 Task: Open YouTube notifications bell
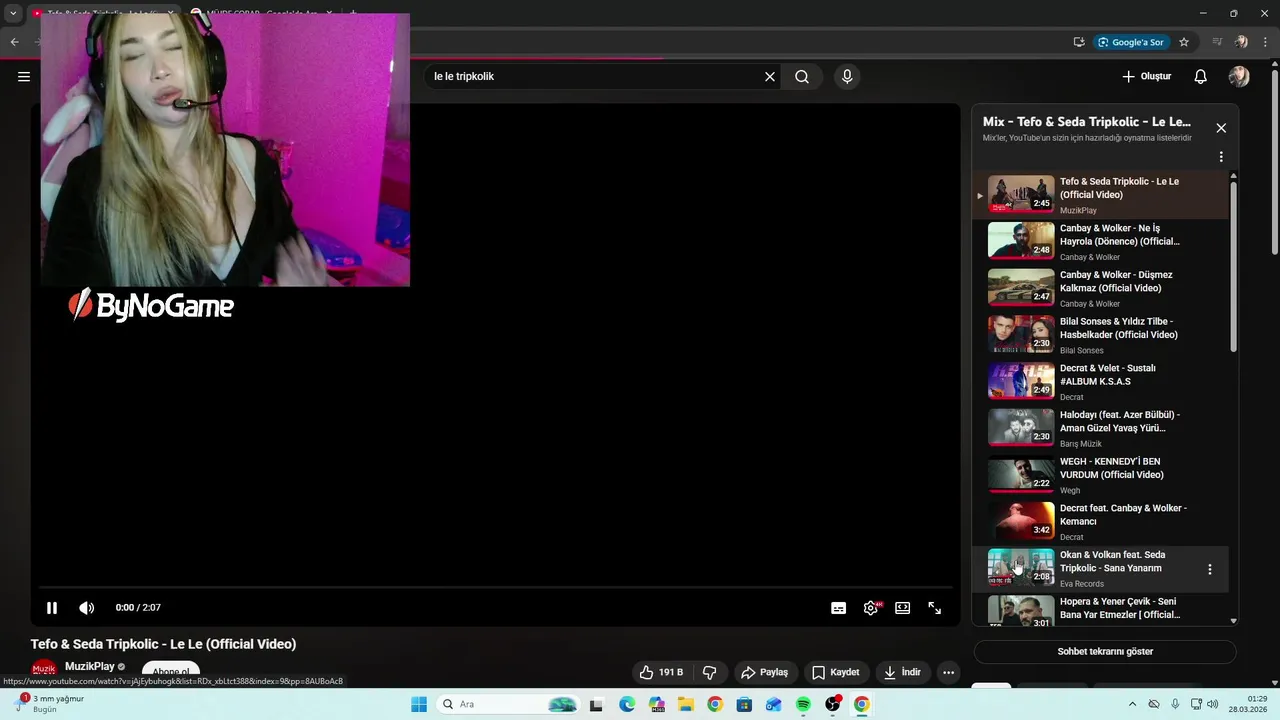tap(1201, 76)
